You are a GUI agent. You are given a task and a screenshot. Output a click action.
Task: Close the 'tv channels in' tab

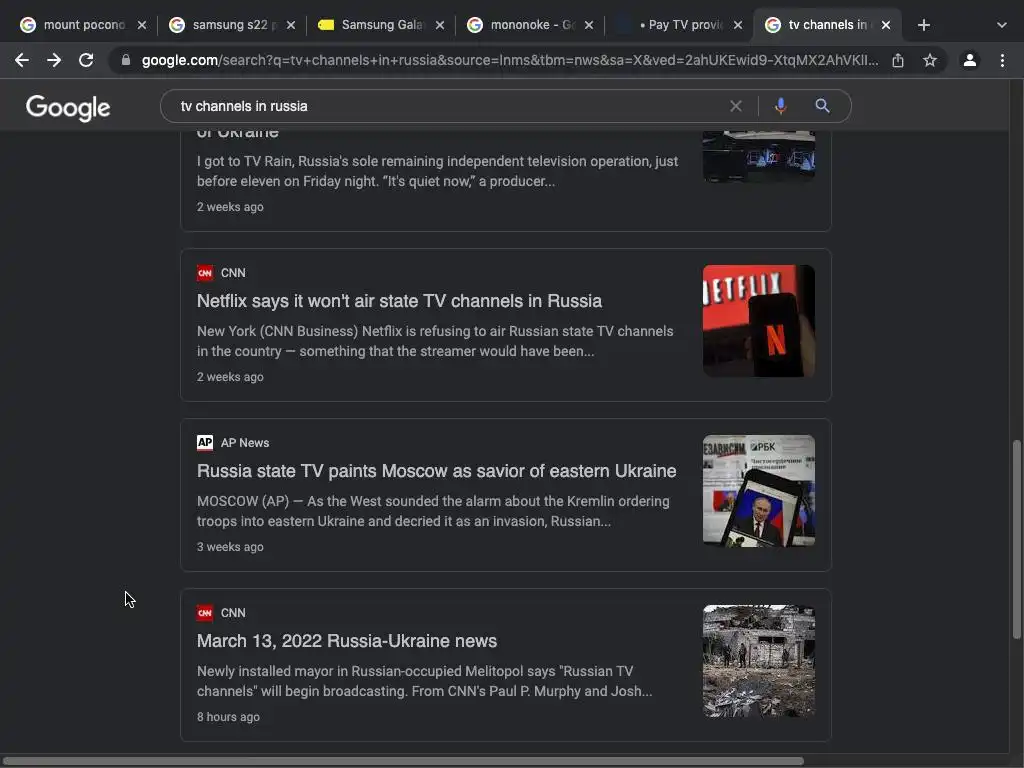pyautogui.click(x=886, y=25)
